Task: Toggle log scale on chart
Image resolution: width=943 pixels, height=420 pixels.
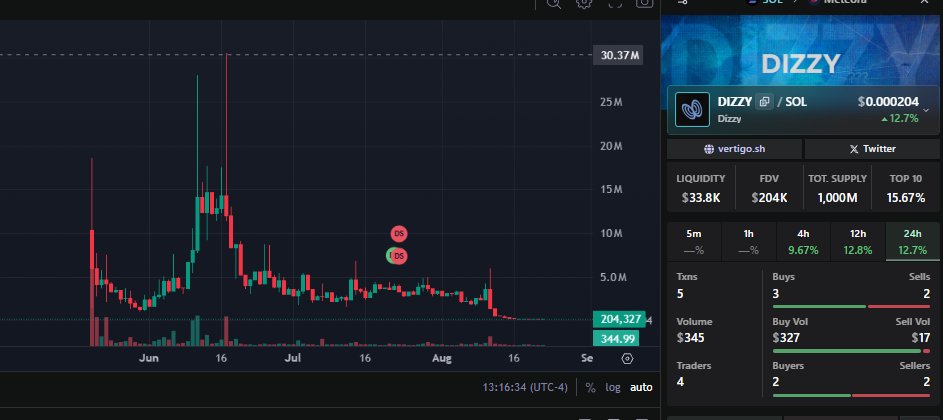Action: point(613,388)
